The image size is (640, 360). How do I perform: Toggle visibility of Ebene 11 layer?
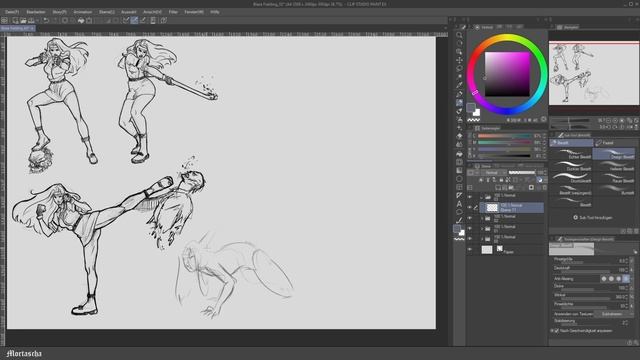[470, 207]
